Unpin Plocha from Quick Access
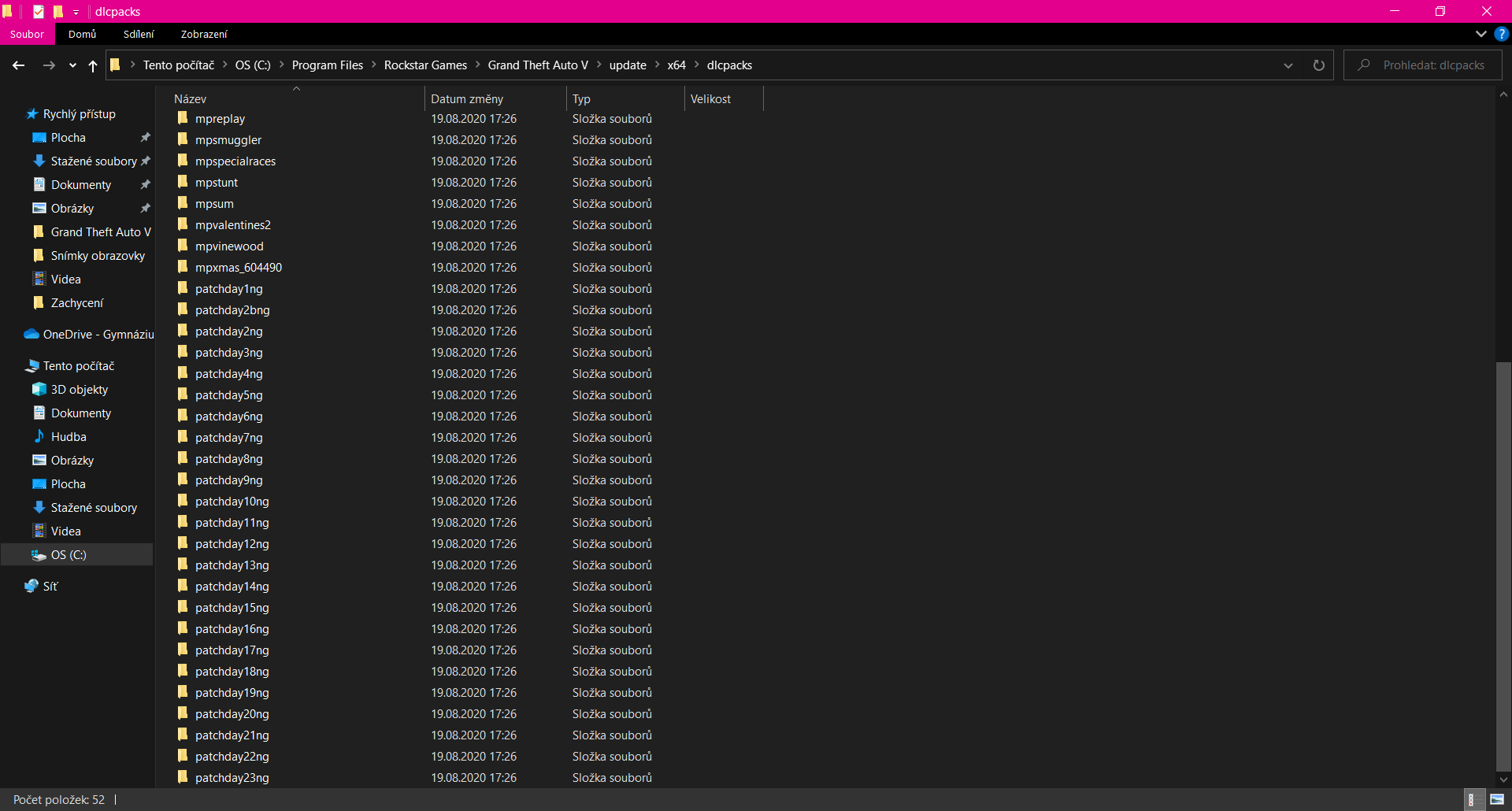Image resolution: width=1512 pixels, height=811 pixels. 146,137
